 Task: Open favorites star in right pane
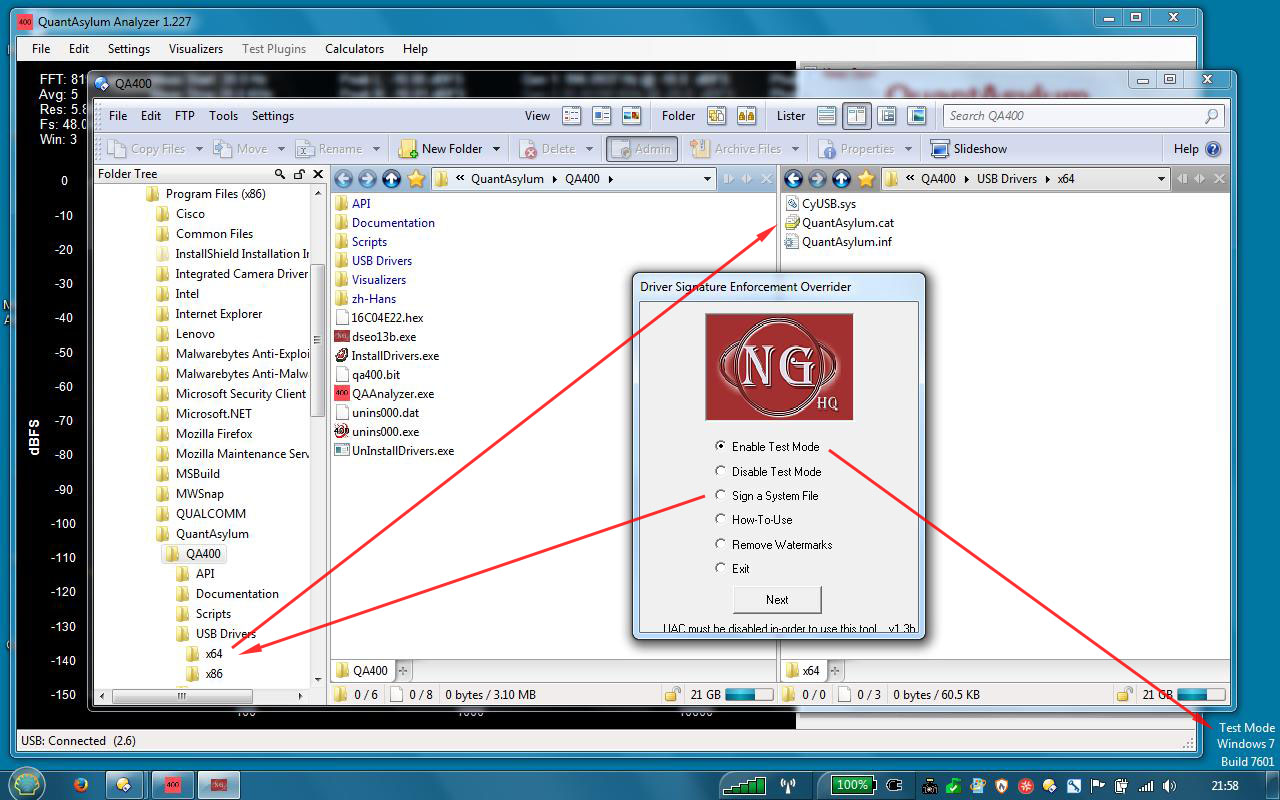(x=866, y=179)
